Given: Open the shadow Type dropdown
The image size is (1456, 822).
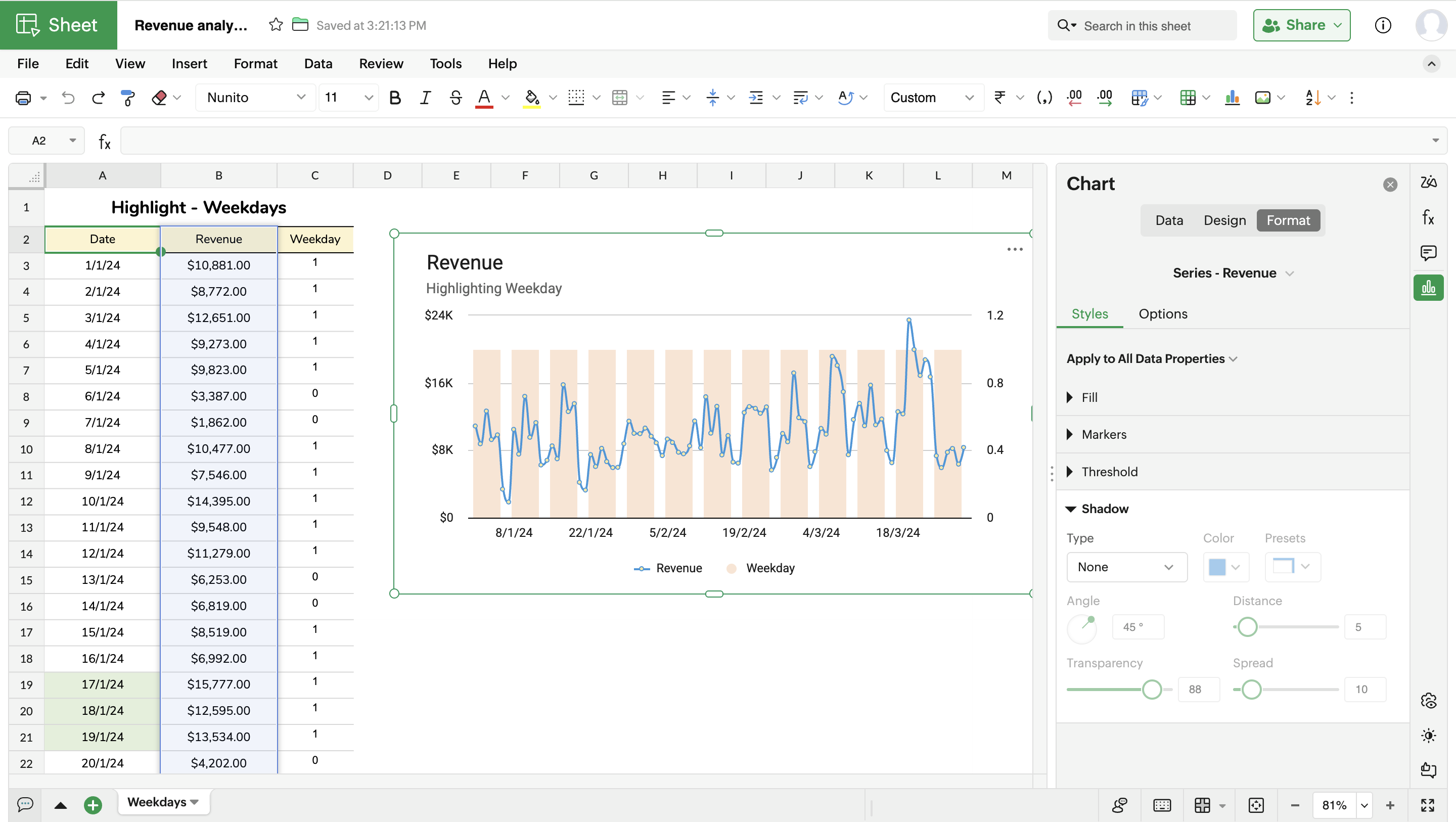Looking at the screenshot, I should [1126, 567].
